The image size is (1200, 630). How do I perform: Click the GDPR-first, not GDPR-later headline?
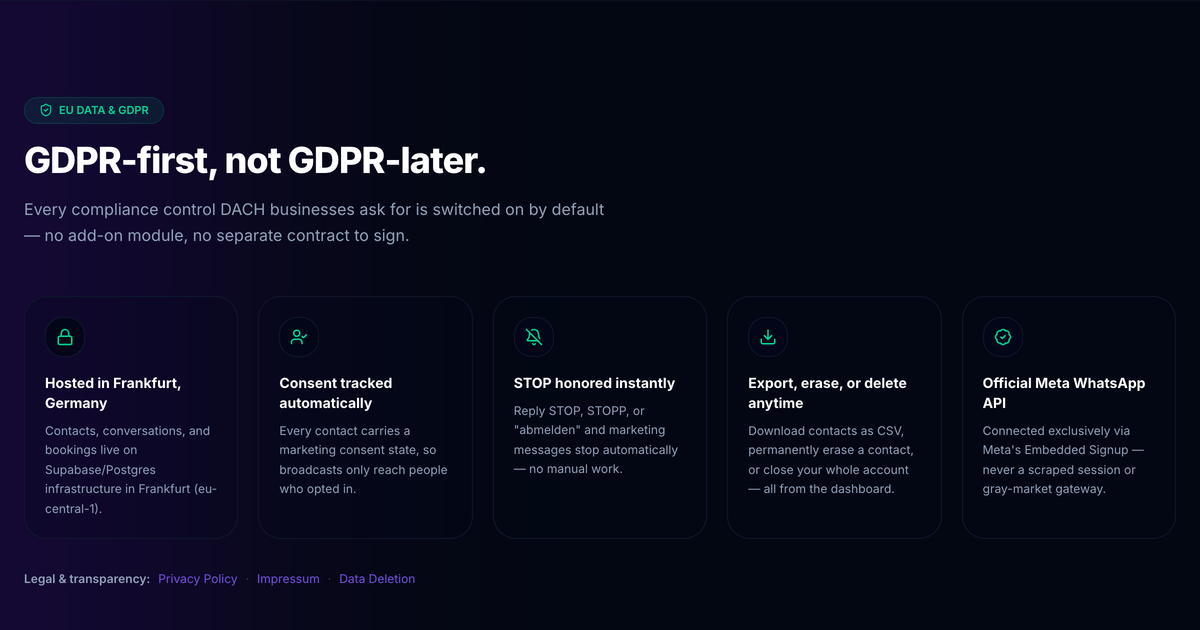255,161
